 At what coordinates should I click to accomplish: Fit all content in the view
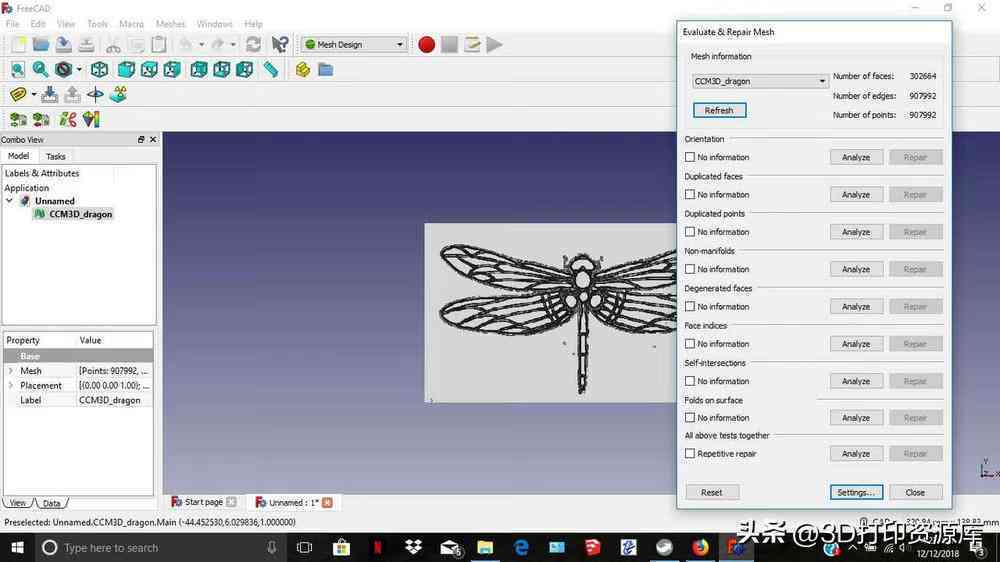pos(18,70)
